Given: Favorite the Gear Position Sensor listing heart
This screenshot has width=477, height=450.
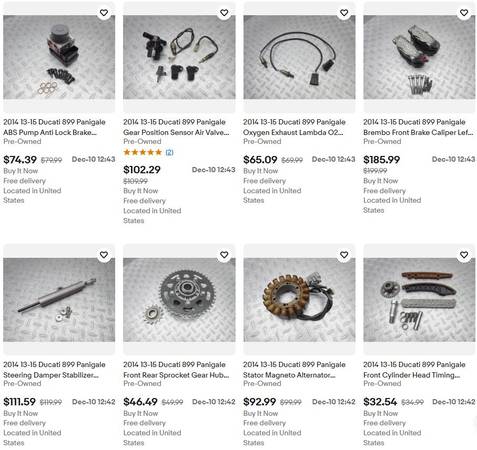Looking at the screenshot, I should 224,13.
